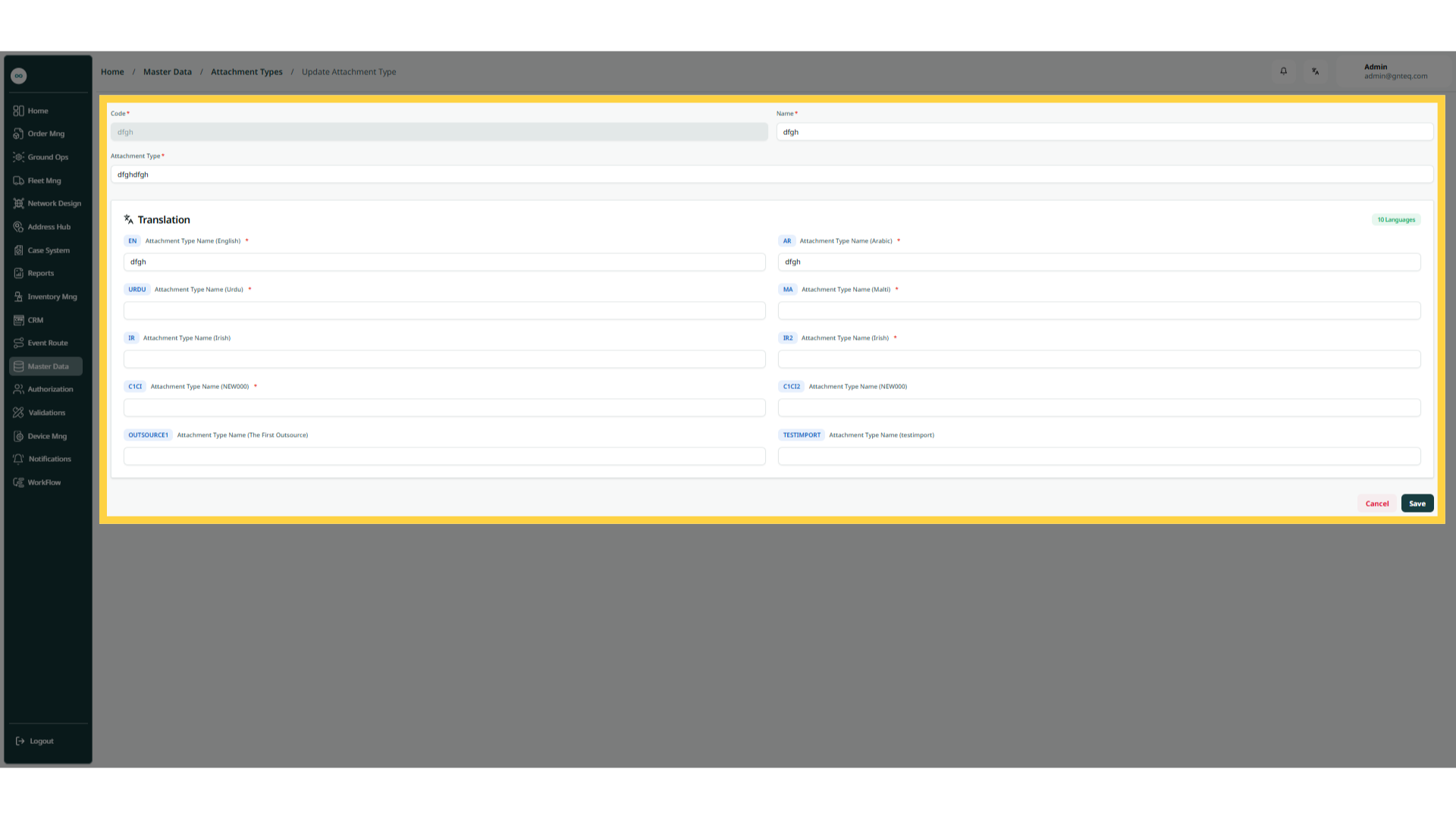Image resolution: width=1456 pixels, height=819 pixels.
Task: Click the Home icon in sidebar
Action: coord(18,111)
